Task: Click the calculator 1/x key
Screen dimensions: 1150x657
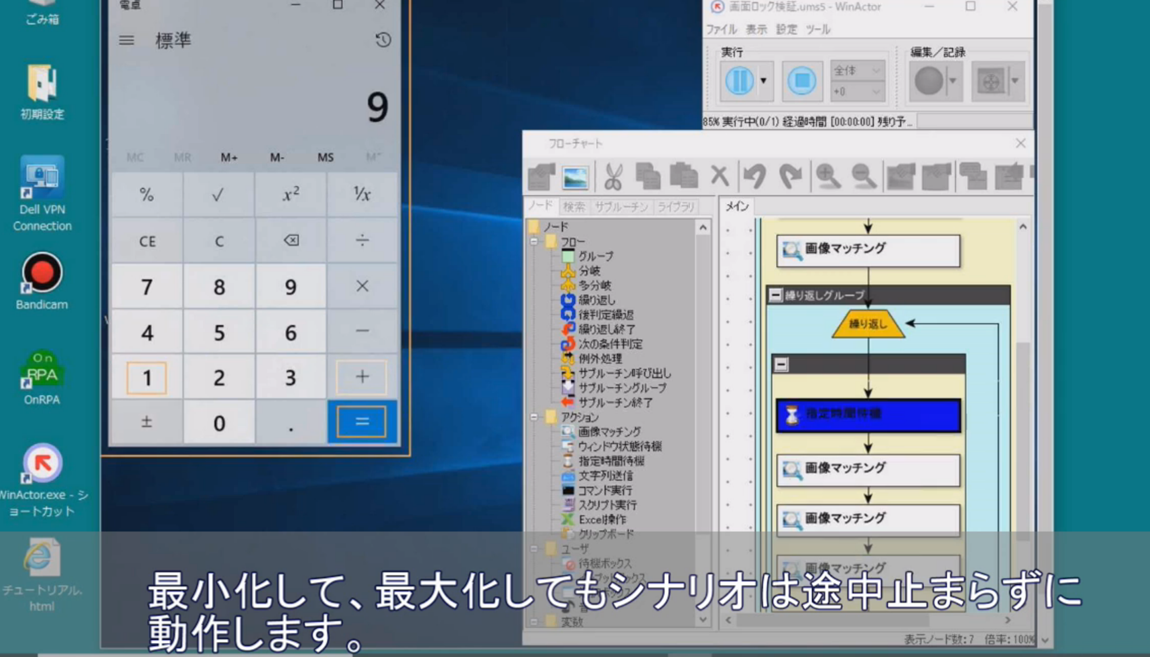Action: pyautogui.click(x=362, y=195)
